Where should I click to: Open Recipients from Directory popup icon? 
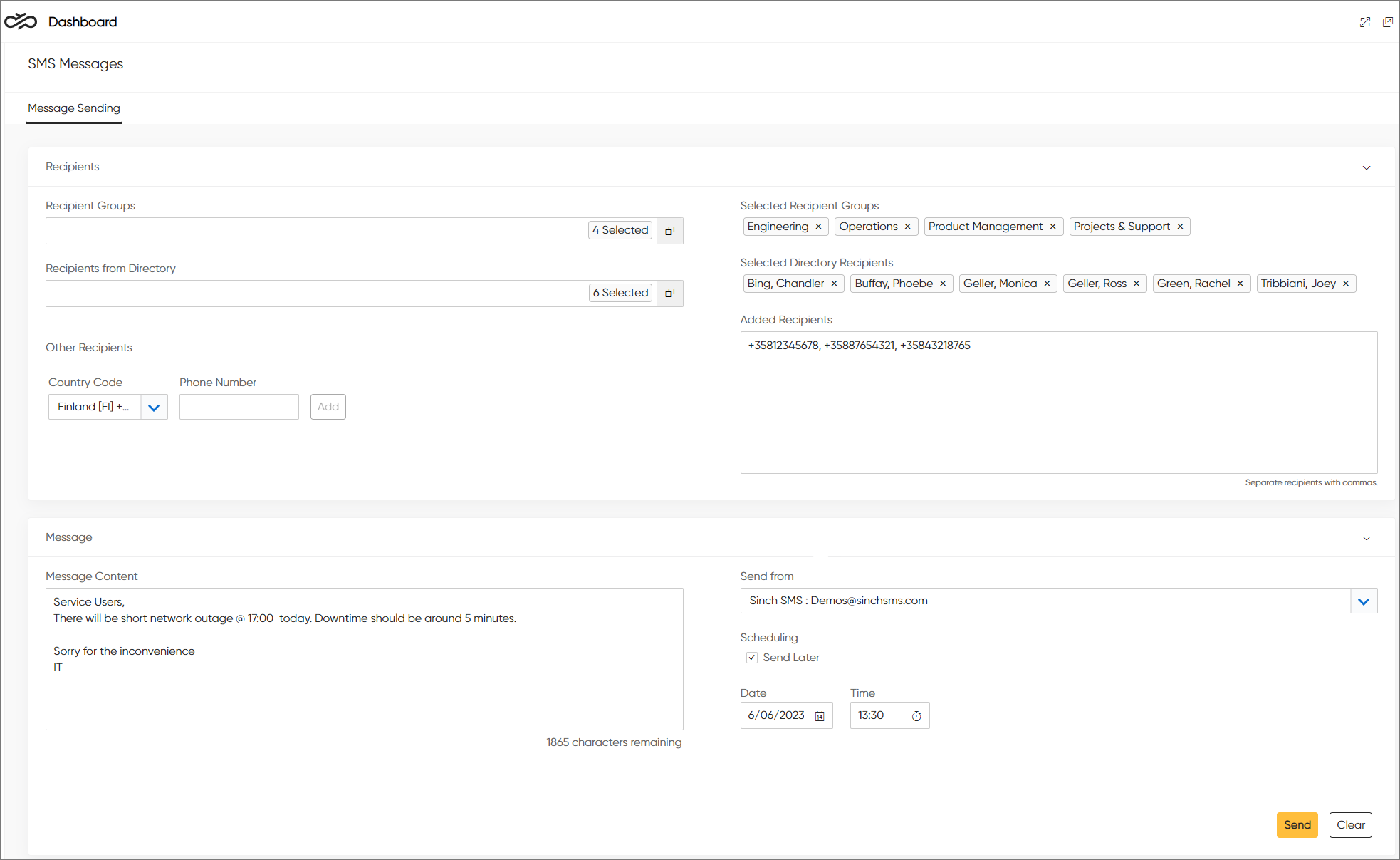pyautogui.click(x=670, y=294)
